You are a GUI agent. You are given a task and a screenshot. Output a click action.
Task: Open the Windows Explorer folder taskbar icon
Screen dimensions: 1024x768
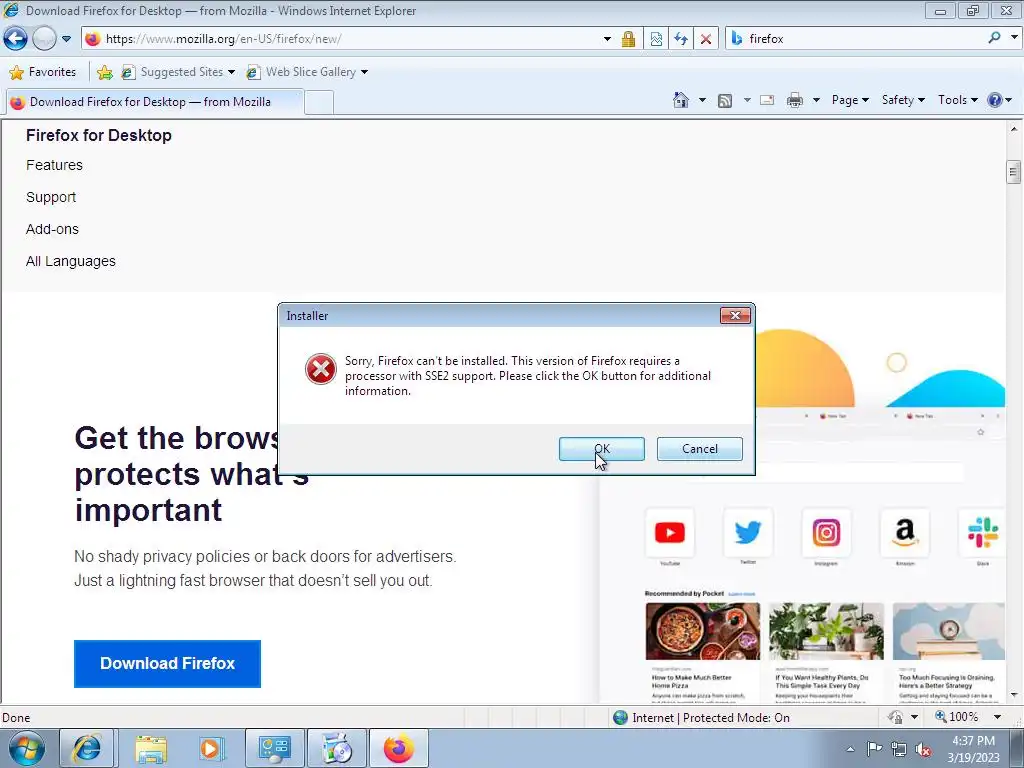tap(151, 748)
